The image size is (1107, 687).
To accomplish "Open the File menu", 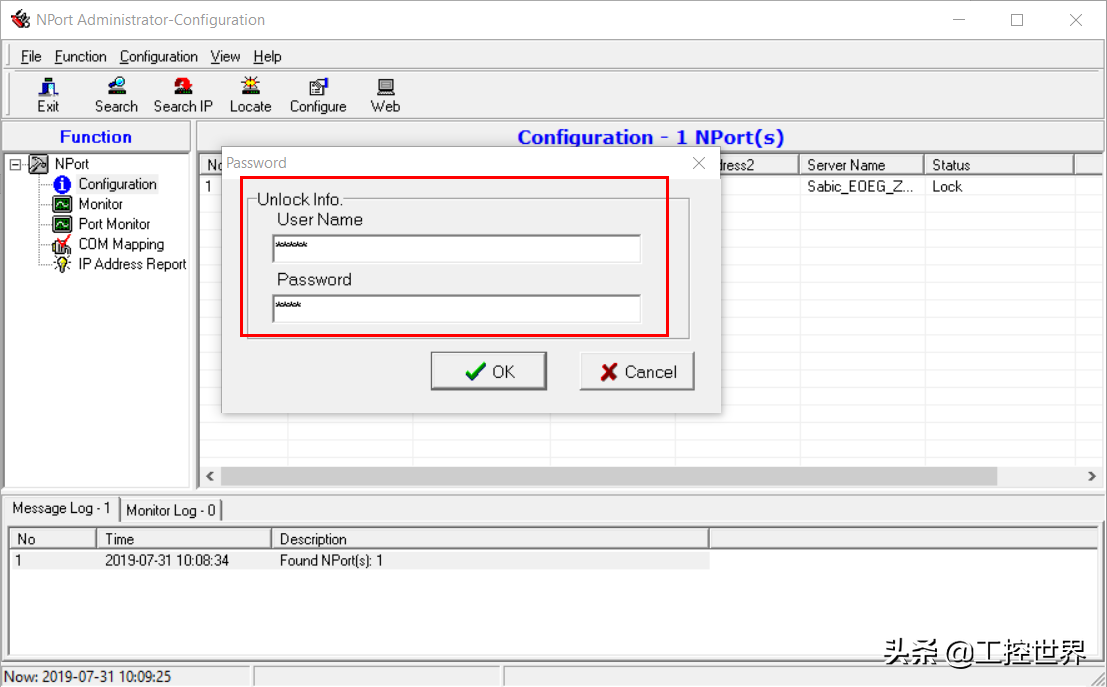I will (x=31, y=57).
